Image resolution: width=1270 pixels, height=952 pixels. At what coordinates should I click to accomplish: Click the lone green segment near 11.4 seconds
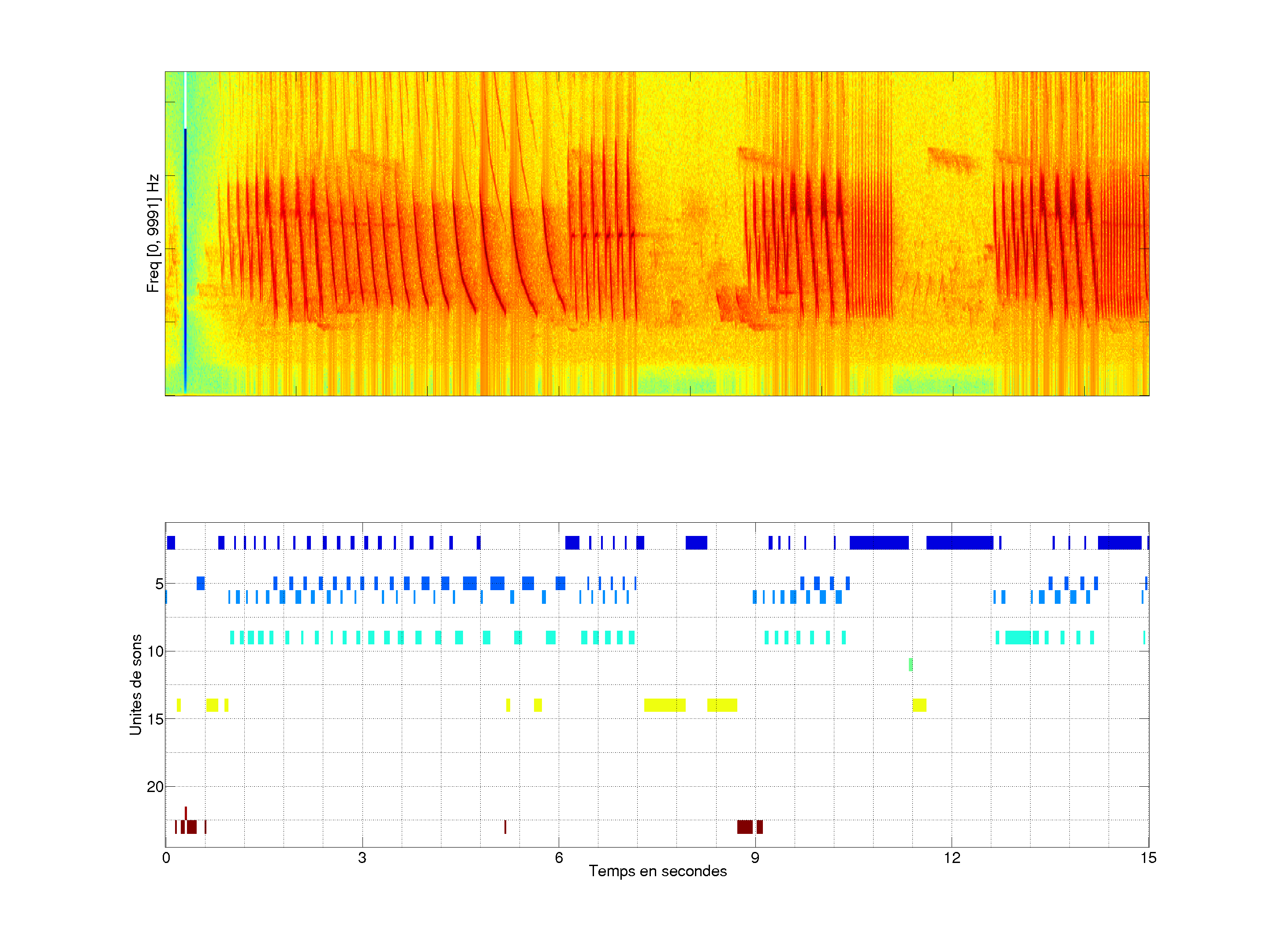[911, 665]
